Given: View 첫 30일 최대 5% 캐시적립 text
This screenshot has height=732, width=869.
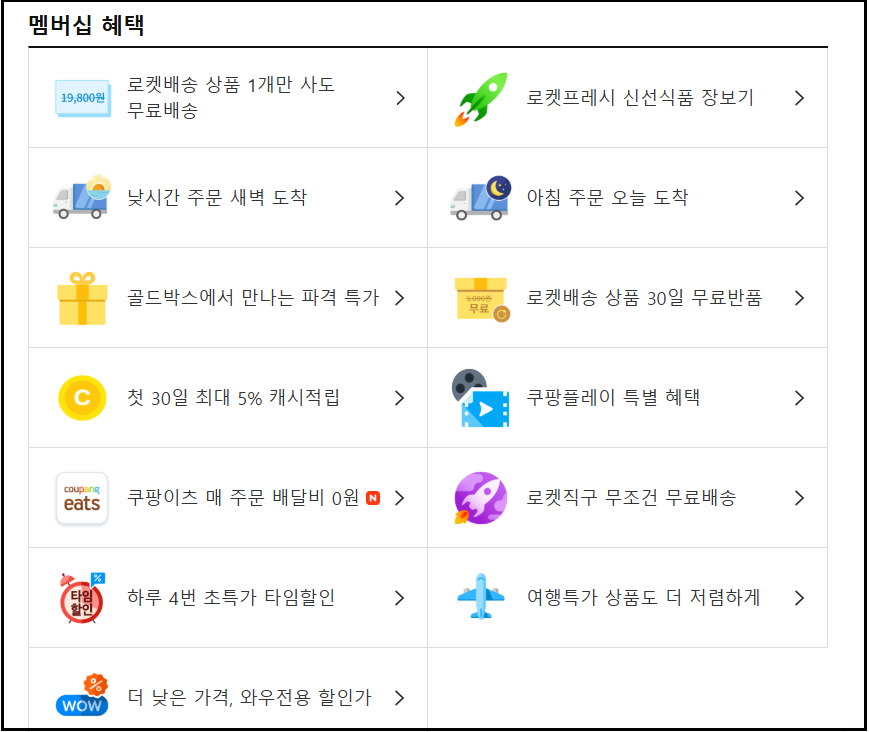Looking at the screenshot, I should pyautogui.click(x=233, y=397).
